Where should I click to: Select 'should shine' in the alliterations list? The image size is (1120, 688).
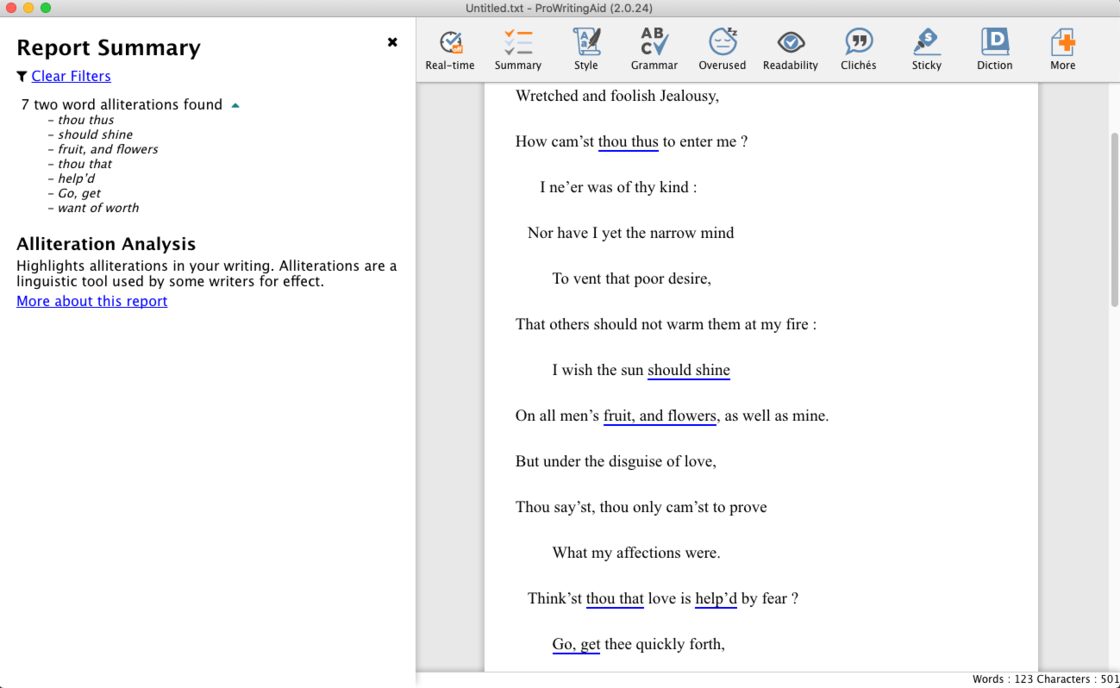point(95,134)
